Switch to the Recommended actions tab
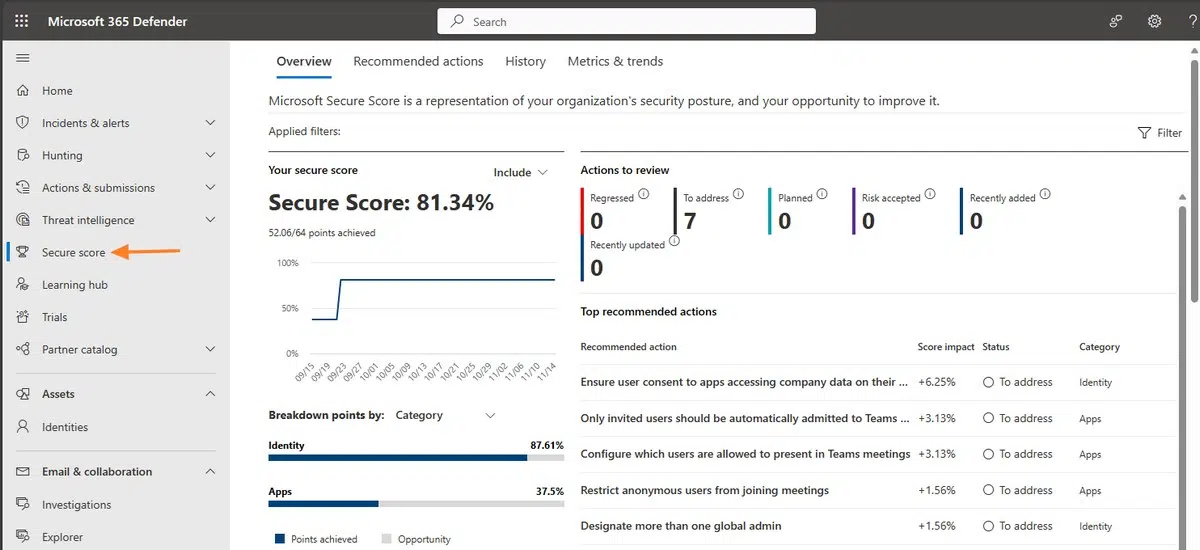The image size is (1200, 550). click(x=418, y=61)
